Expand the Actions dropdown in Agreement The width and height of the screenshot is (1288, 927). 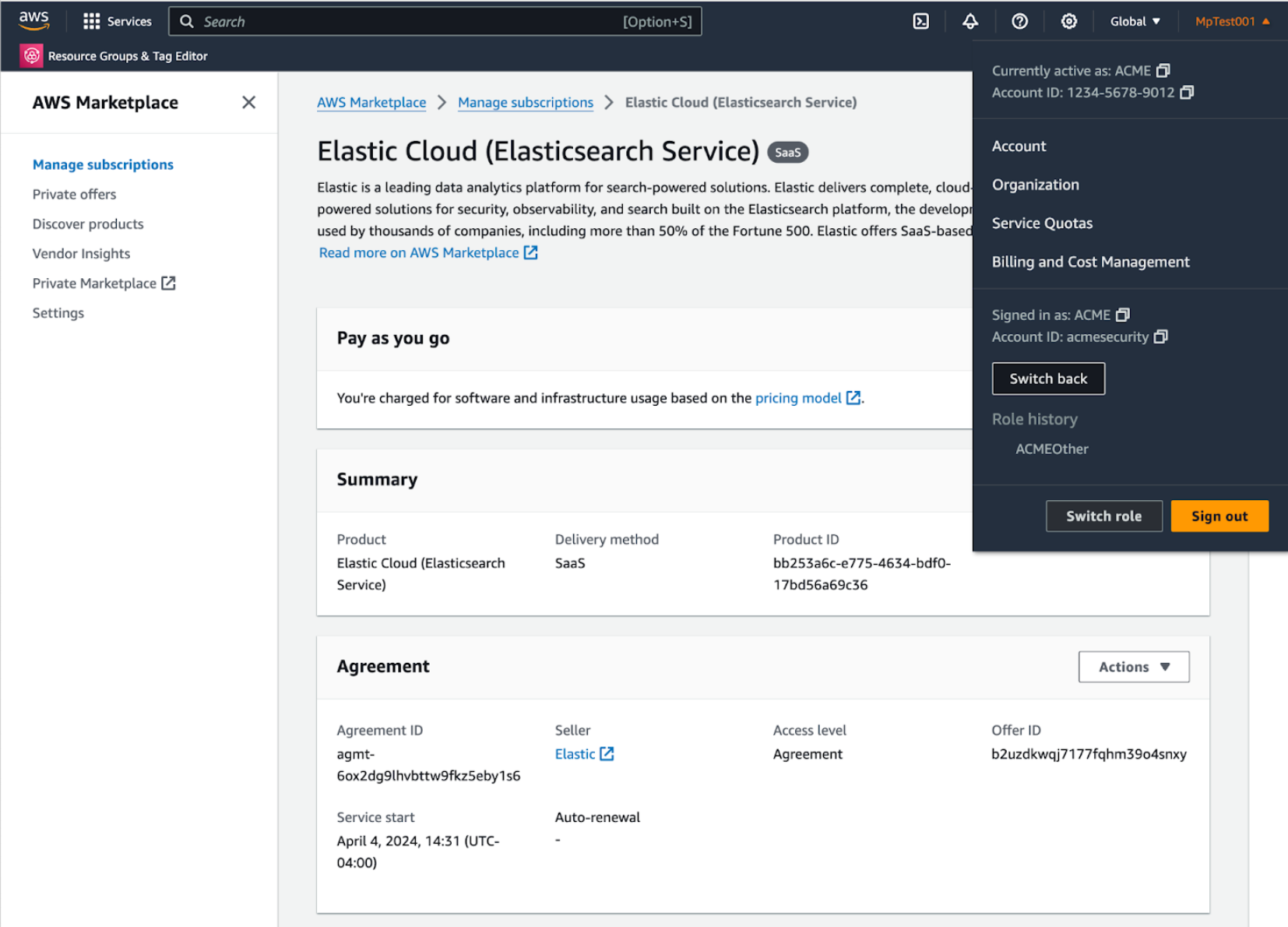coord(1133,667)
